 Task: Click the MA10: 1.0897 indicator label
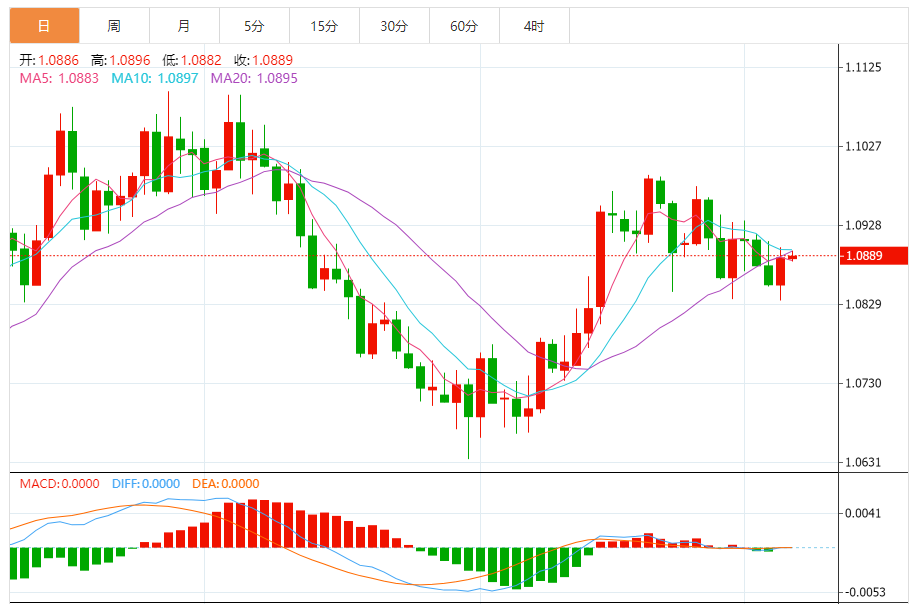click(x=155, y=78)
